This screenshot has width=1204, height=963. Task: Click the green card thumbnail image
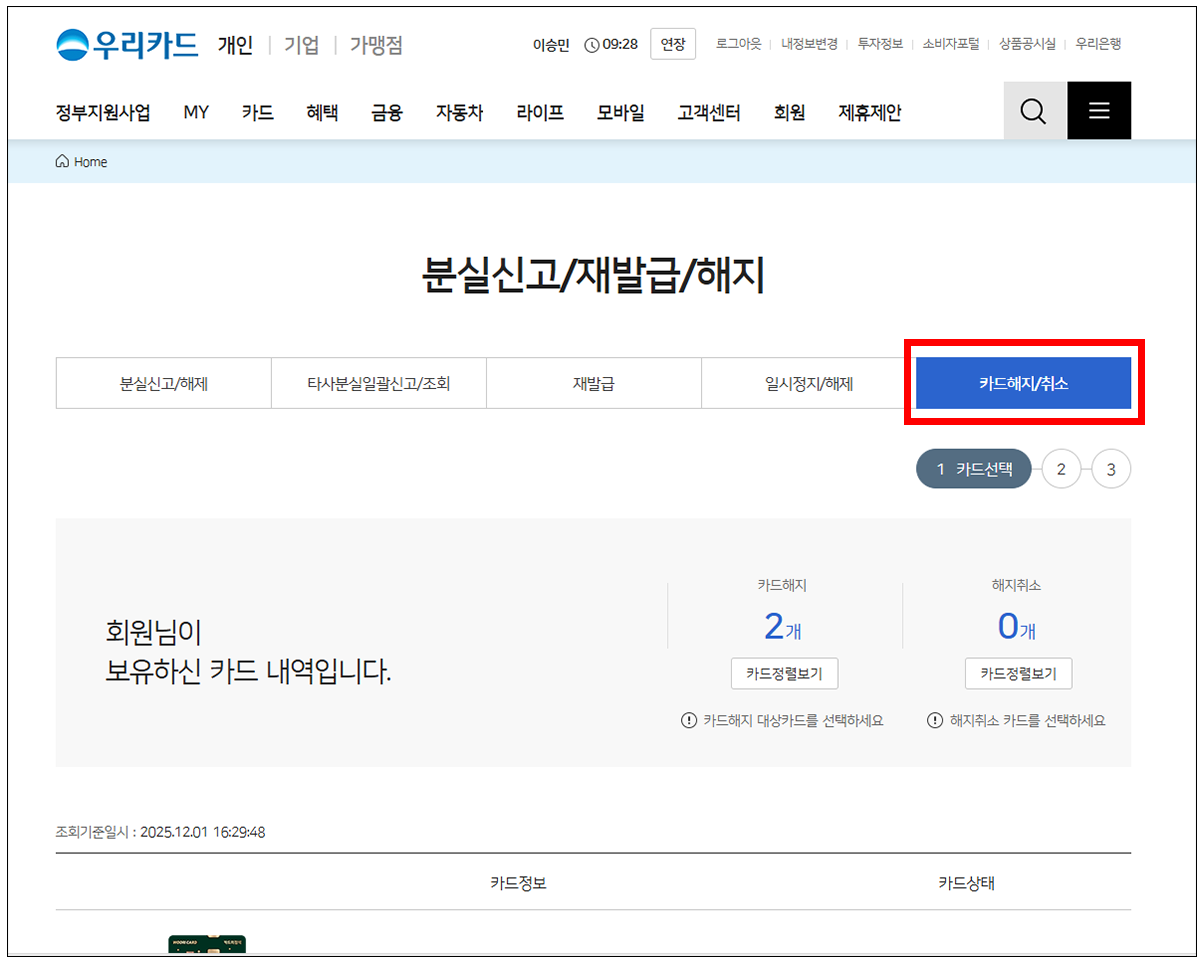[207, 944]
